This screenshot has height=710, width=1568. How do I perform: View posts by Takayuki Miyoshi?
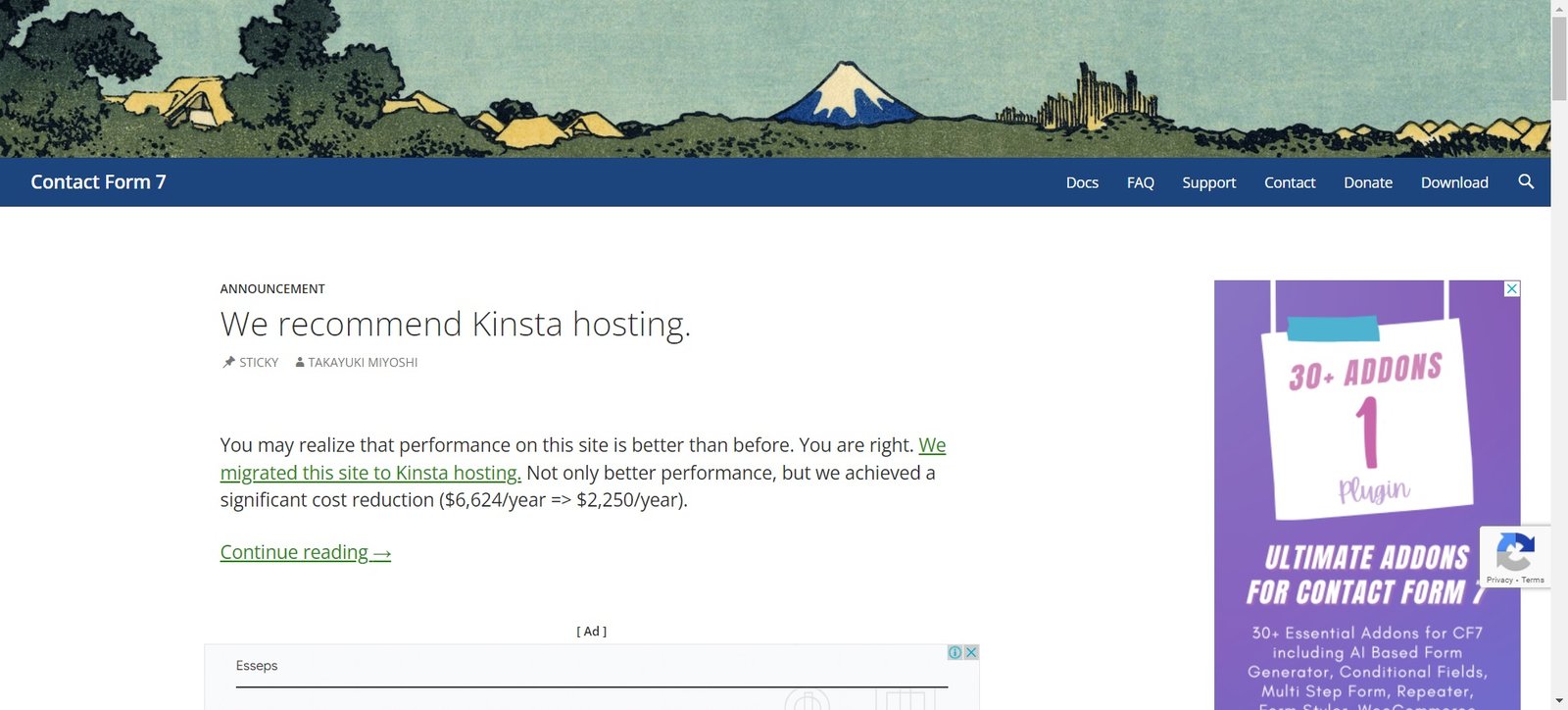pos(363,362)
